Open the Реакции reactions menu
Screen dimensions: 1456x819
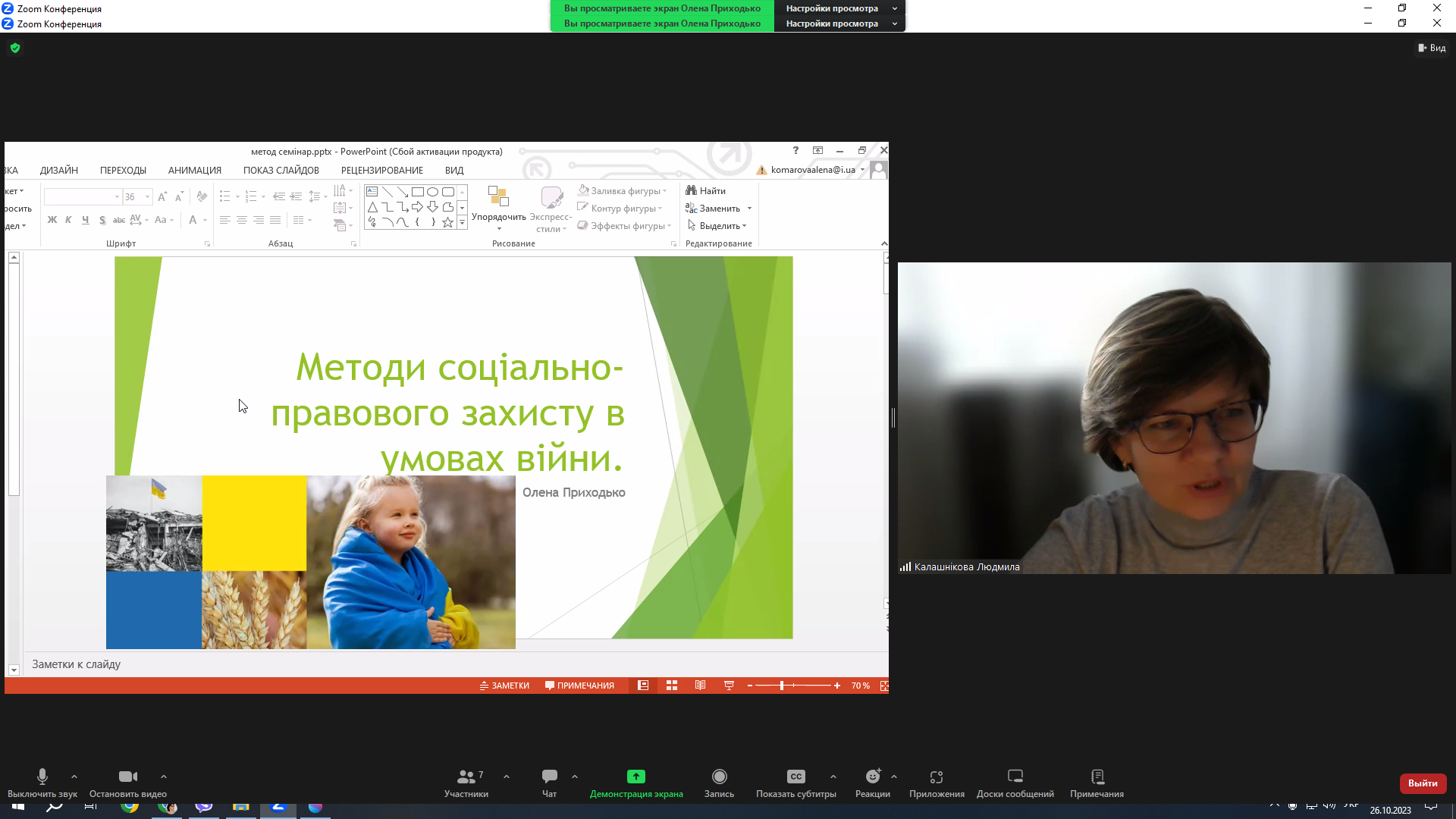[873, 783]
